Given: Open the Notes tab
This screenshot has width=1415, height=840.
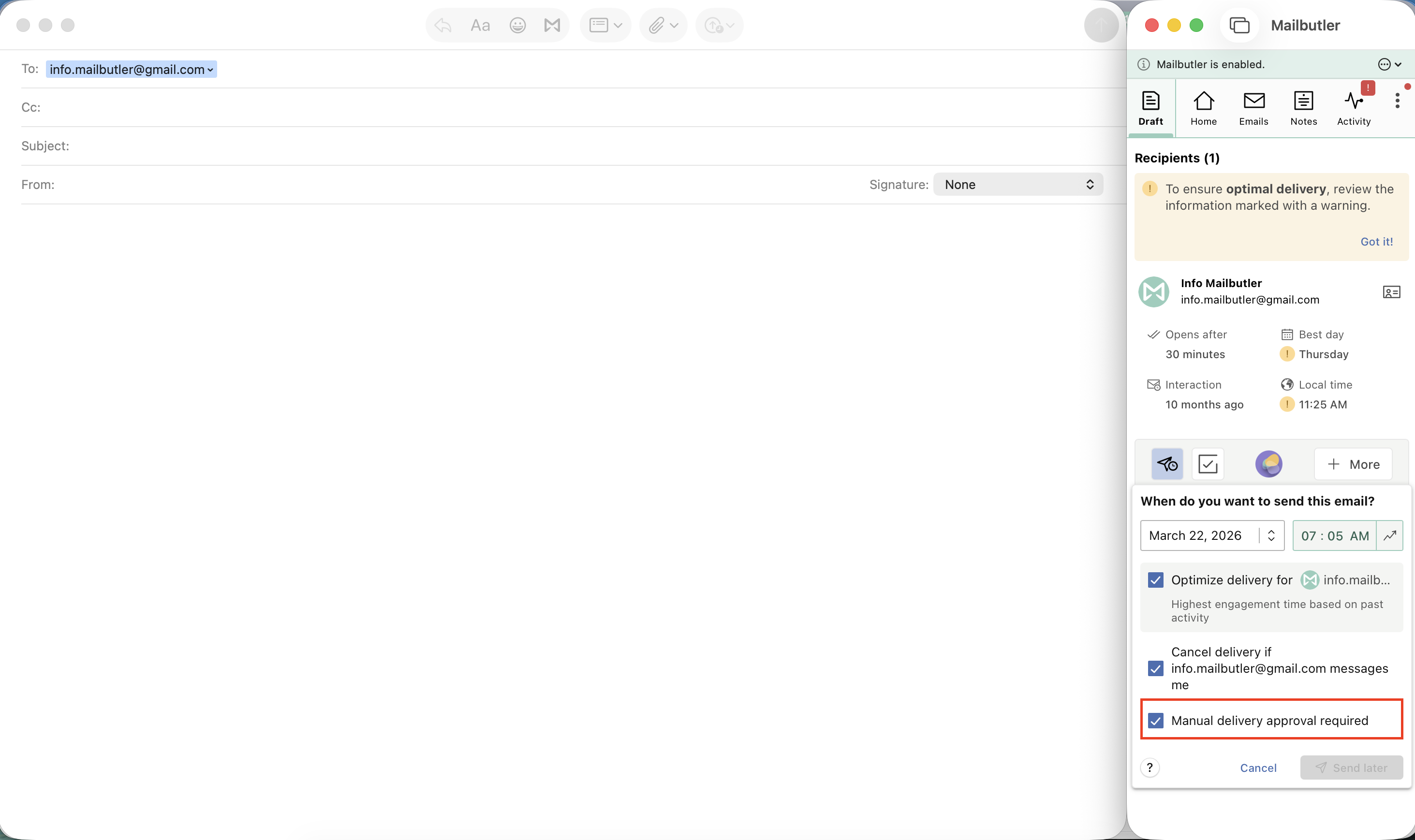Looking at the screenshot, I should (x=1303, y=108).
